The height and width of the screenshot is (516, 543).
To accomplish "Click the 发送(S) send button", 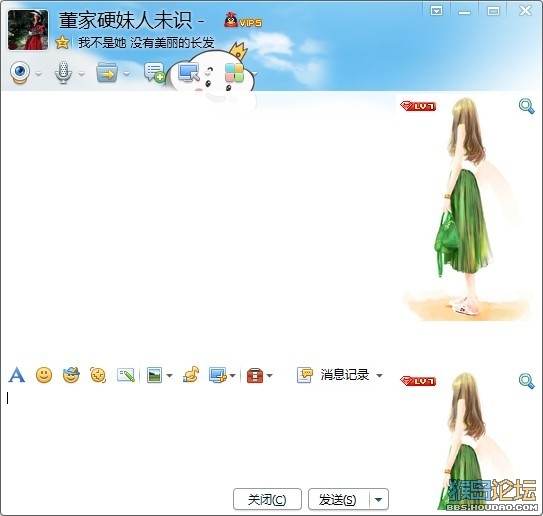I will point(338,499).
